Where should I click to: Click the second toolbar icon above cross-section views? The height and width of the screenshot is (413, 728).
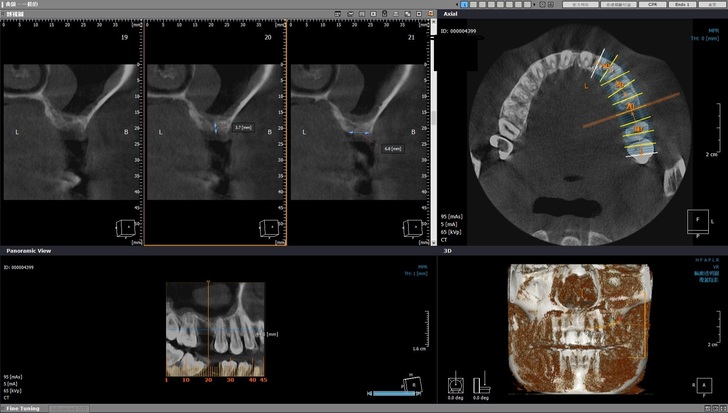point(351,14)
